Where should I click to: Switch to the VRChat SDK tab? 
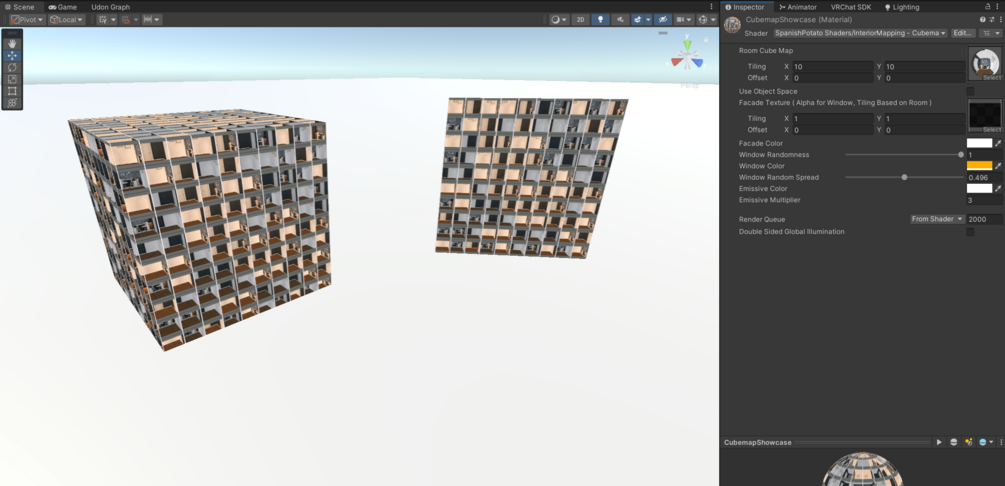click(851, 7)
